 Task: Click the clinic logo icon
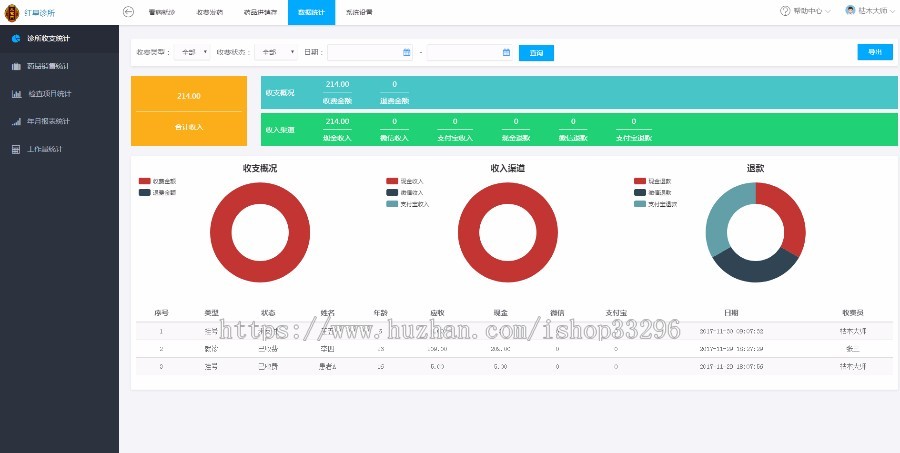click(11, 12)
